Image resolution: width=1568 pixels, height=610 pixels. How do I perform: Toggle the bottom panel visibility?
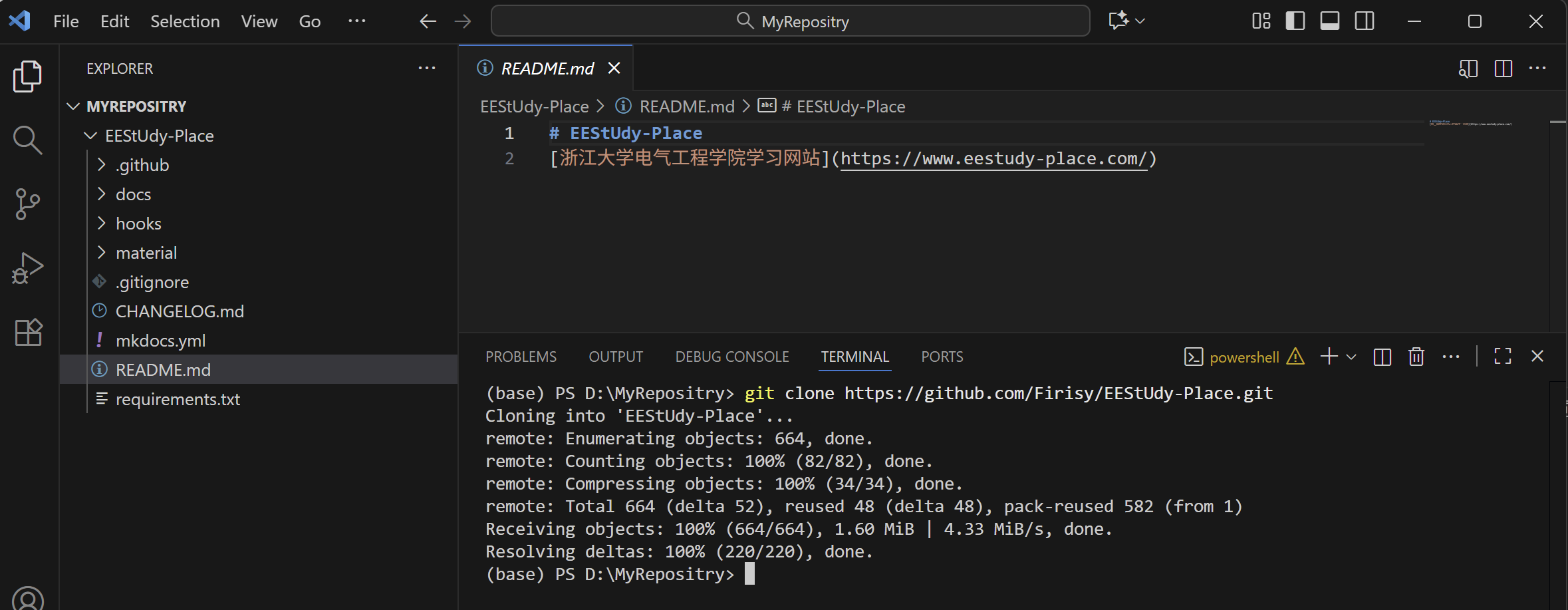pyautogui.click(x=1329, y=21)
